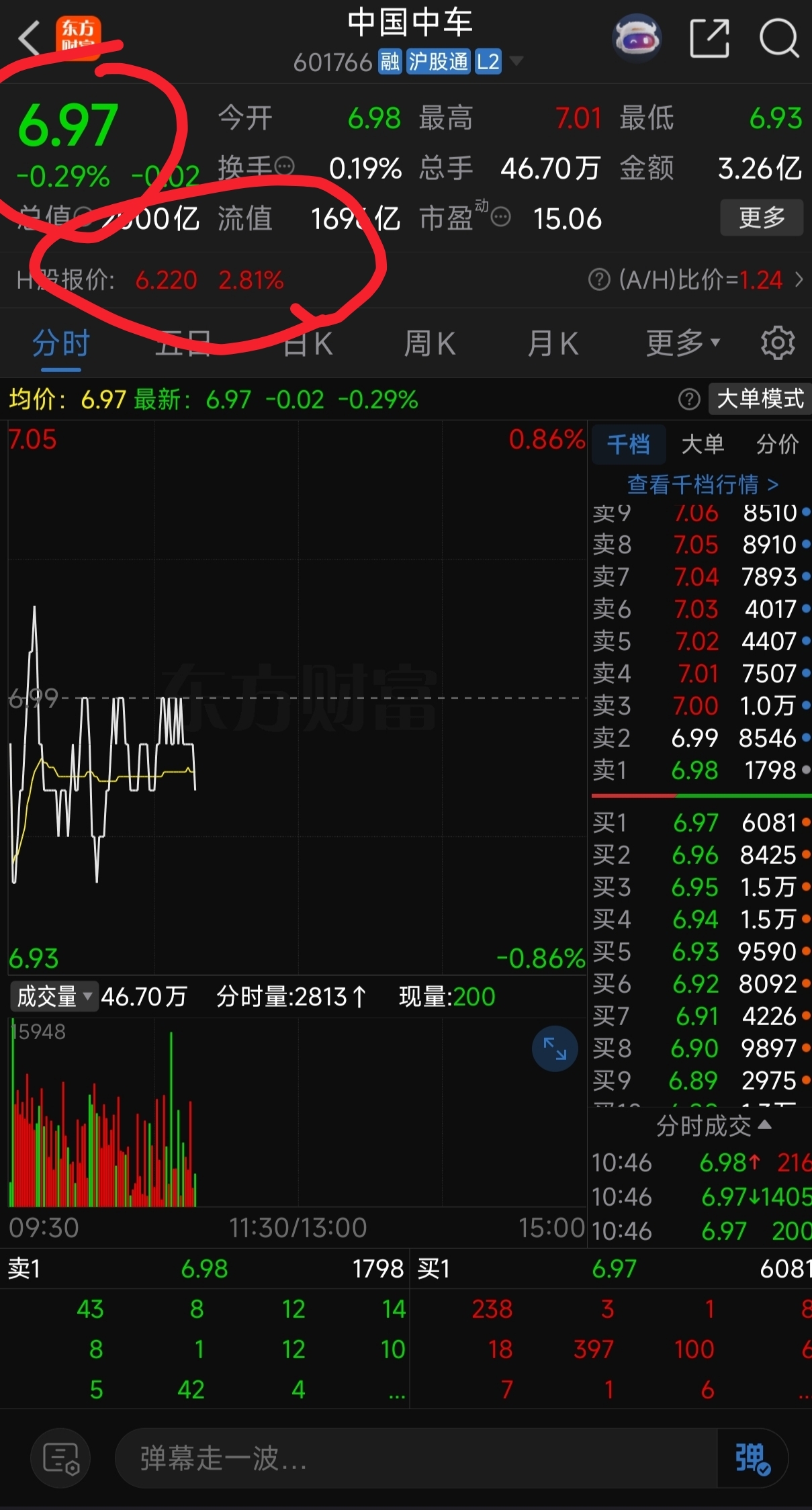Tap the help icon beside (A/H)比价
Screen dimensions: 812x1510
pos(599,279)
